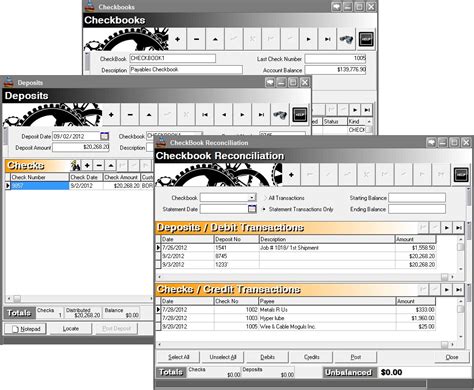
Task: Open binoculars search in Deposits window
Action: point(280,114)
